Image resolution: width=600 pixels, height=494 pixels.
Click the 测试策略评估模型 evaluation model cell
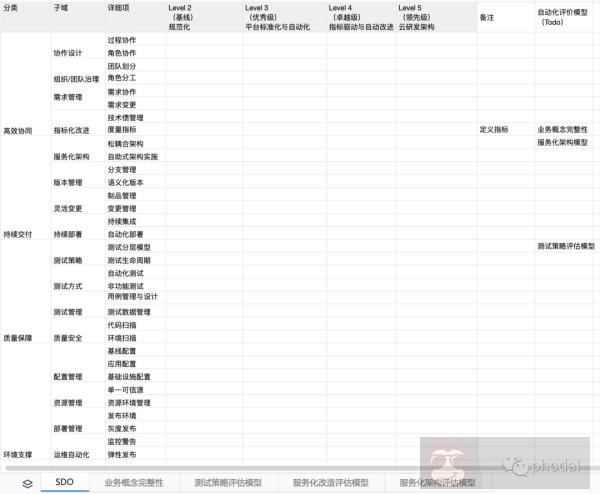[566, 246]
